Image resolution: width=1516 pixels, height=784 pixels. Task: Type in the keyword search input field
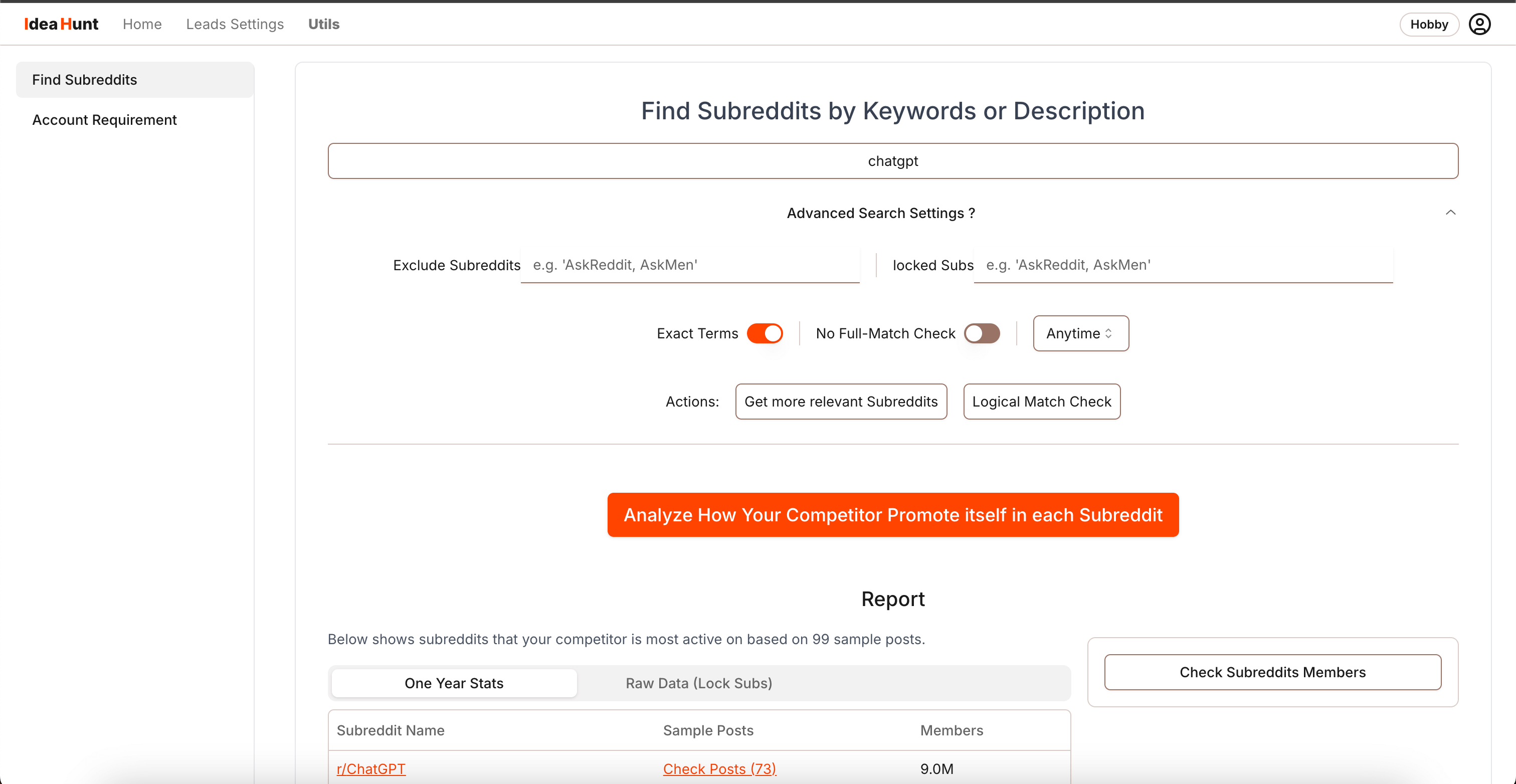893,161
